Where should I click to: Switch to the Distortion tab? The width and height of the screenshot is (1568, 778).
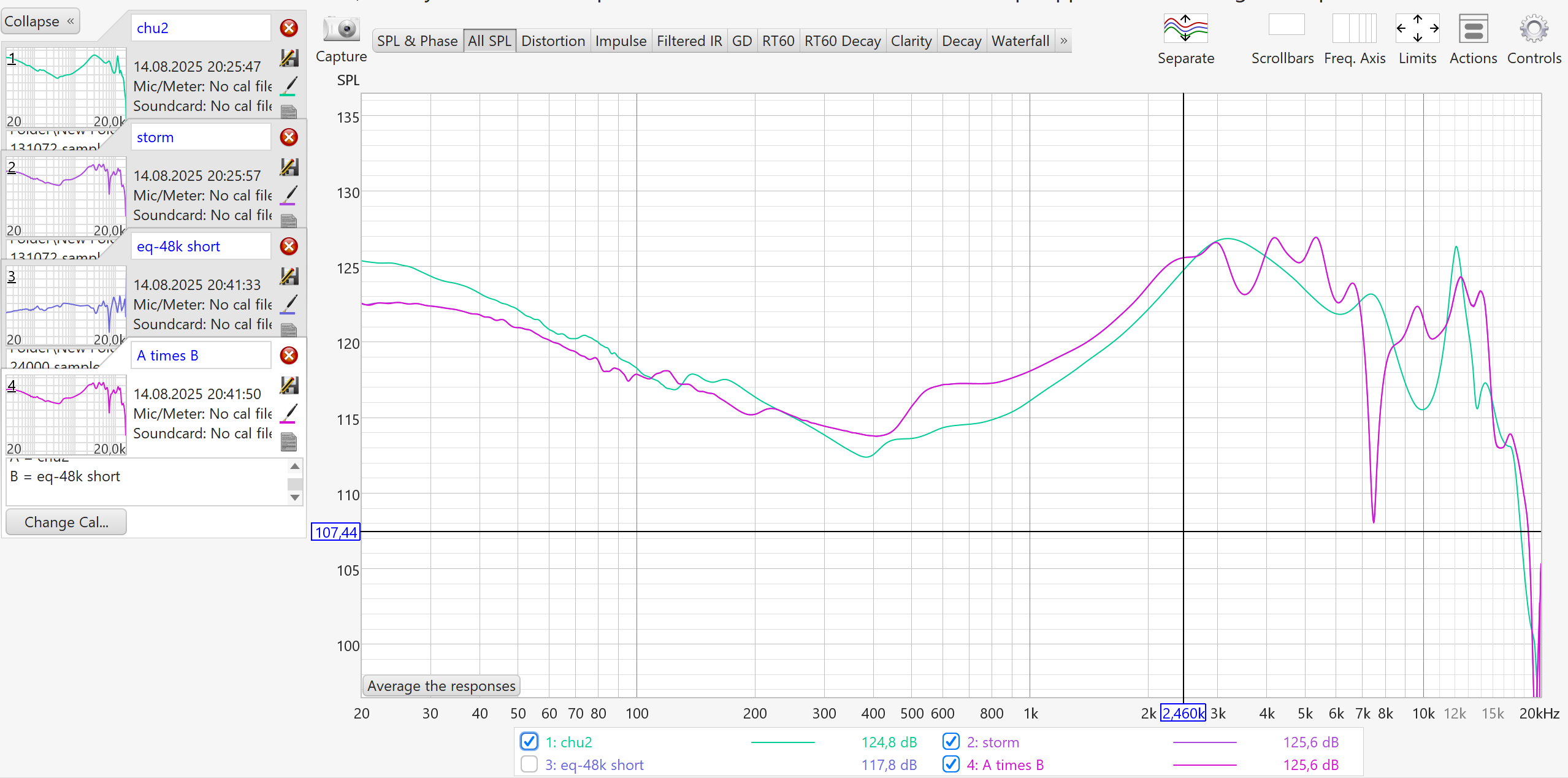553,41
